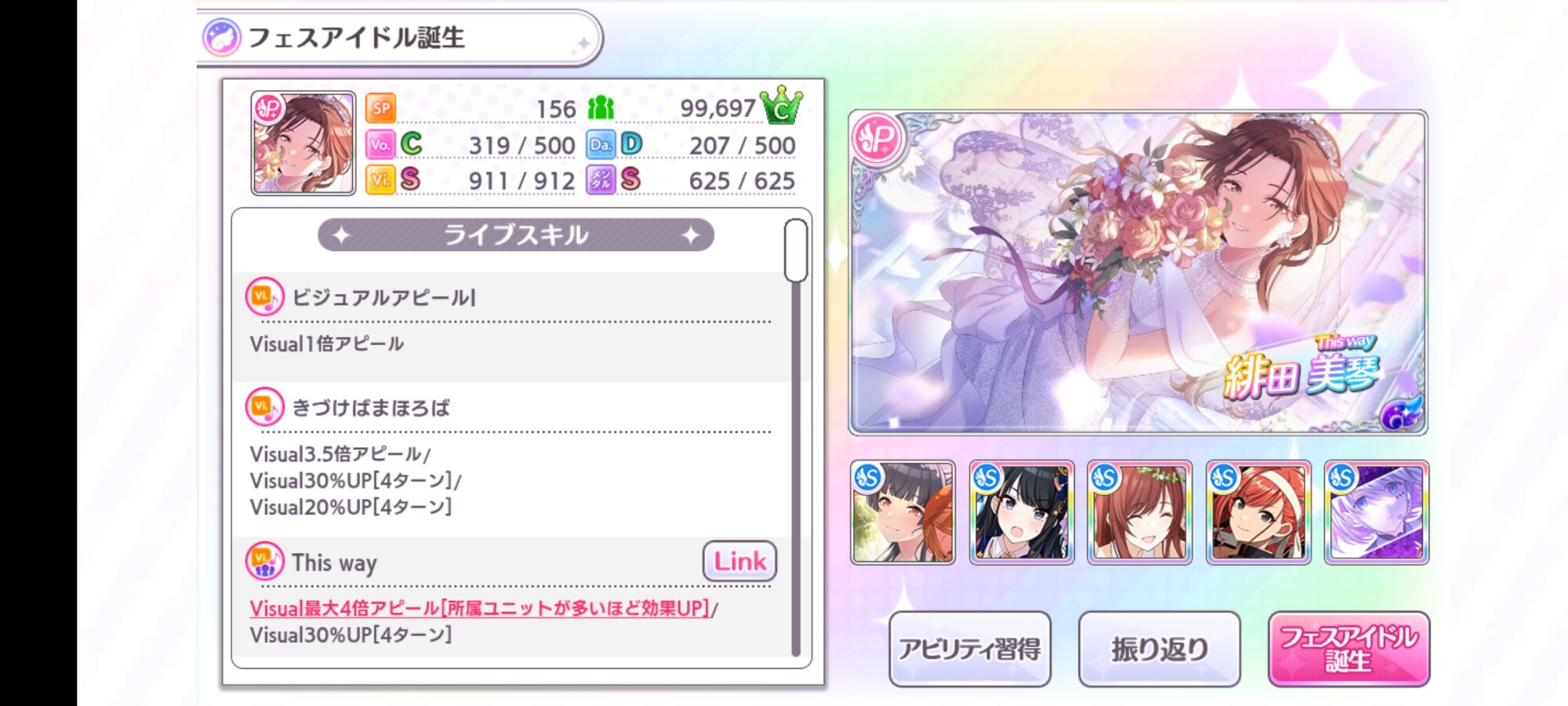Select the fourth support card with the red-haired girl
Viewport: 1568px width, 706px height.
tap(1258, 512)
